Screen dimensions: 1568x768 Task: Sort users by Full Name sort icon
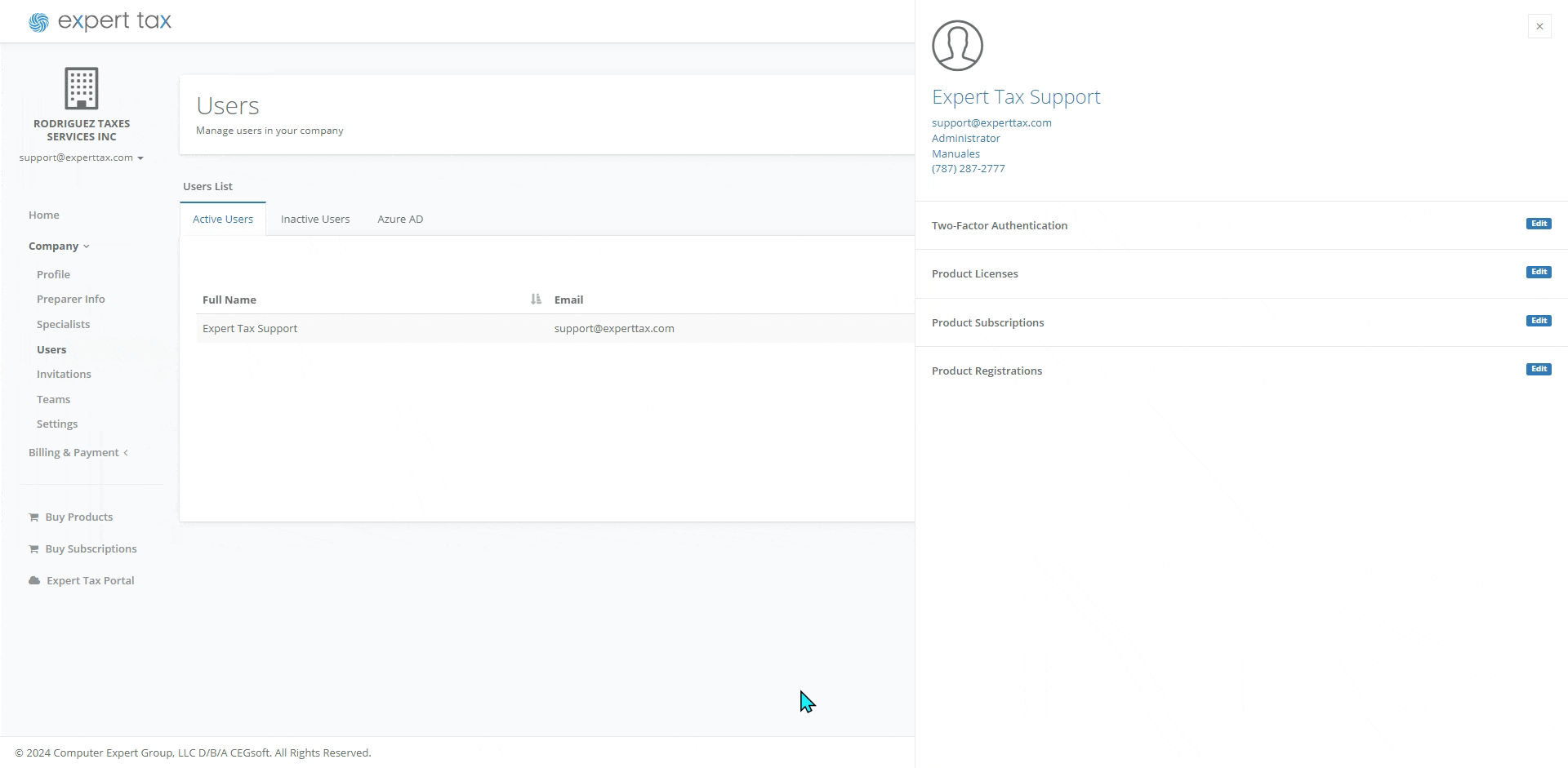point(536,300)
